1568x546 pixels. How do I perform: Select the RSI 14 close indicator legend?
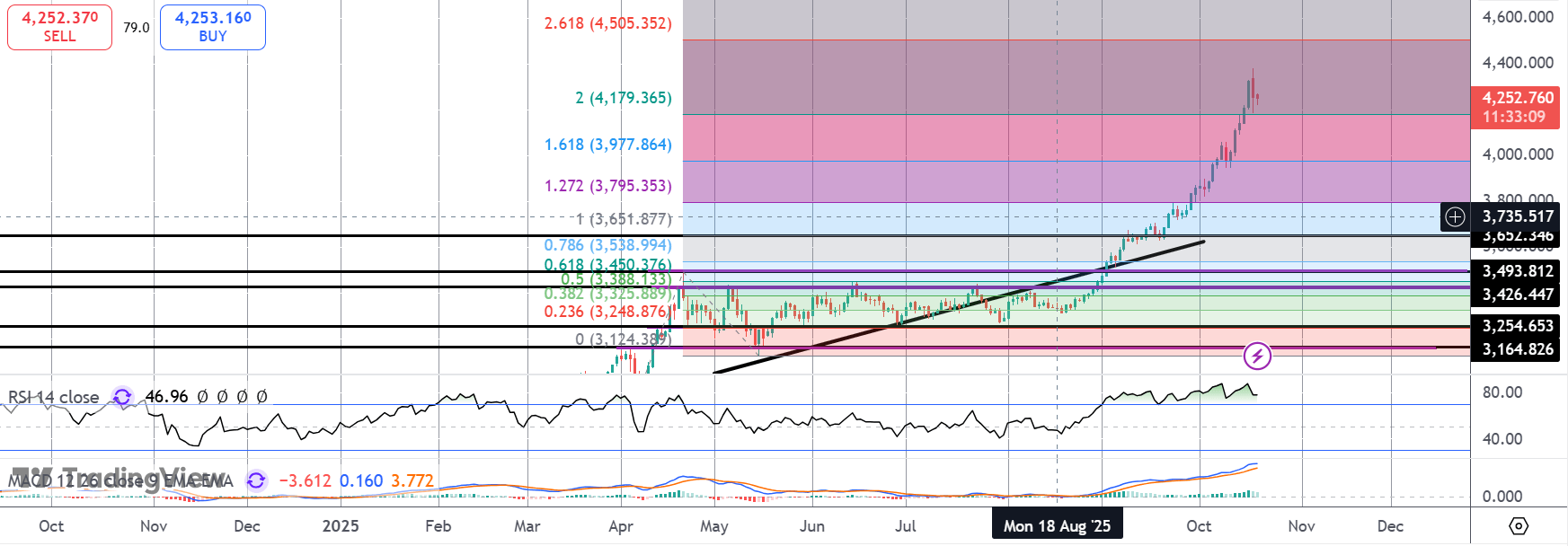(x=54, y=397)
